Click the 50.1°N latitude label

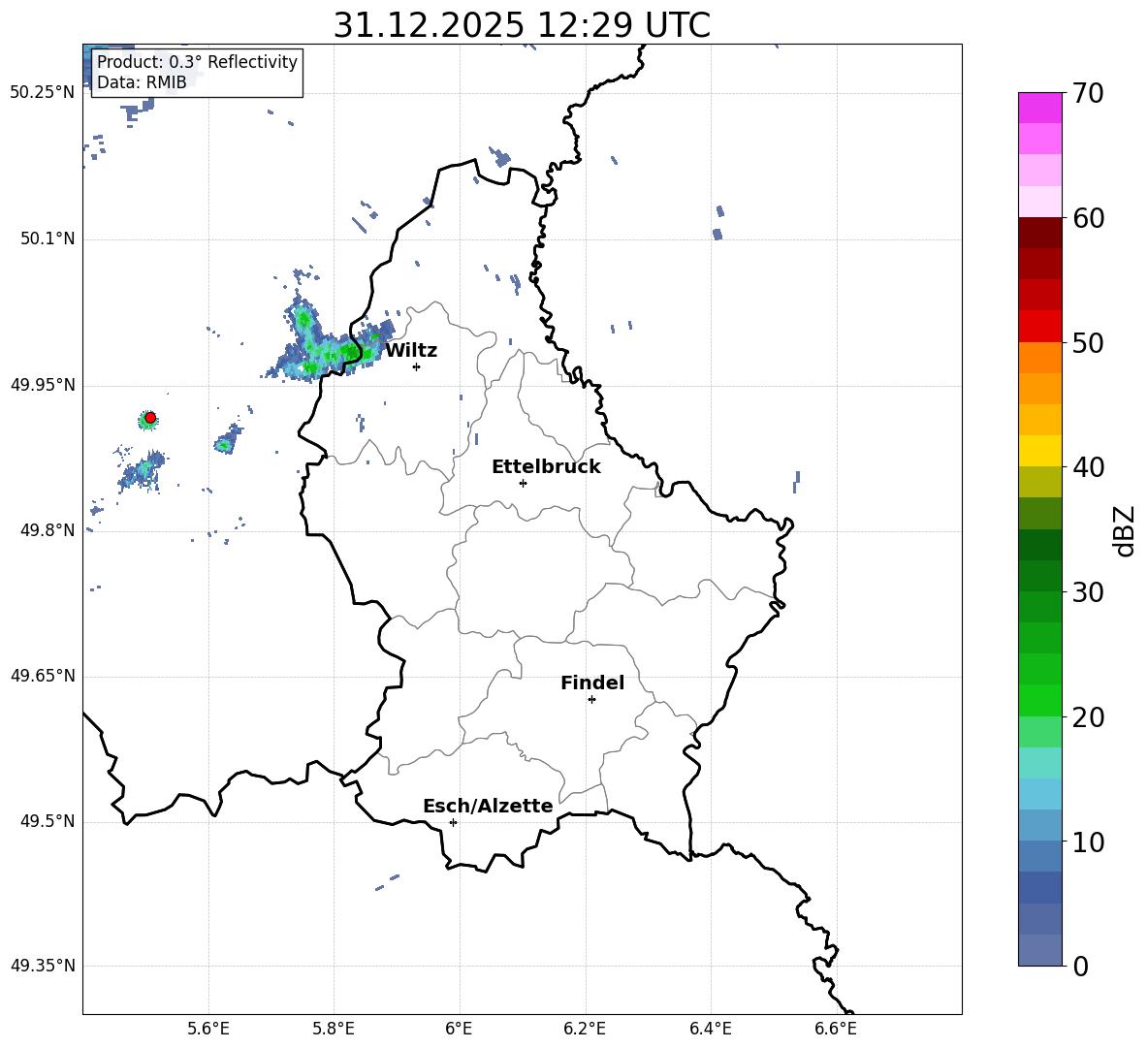click(48, 239)
